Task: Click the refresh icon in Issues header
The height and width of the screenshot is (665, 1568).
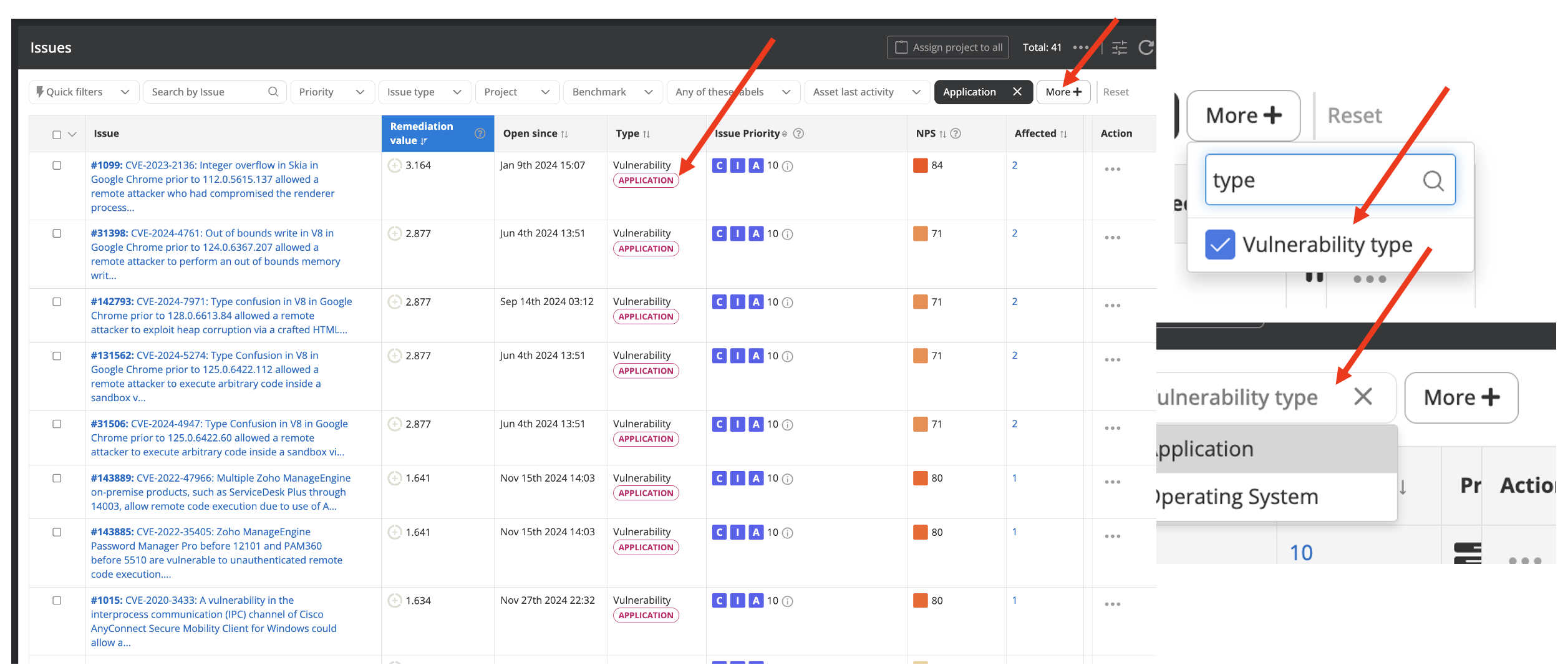Action: (x=1146, y=47)
